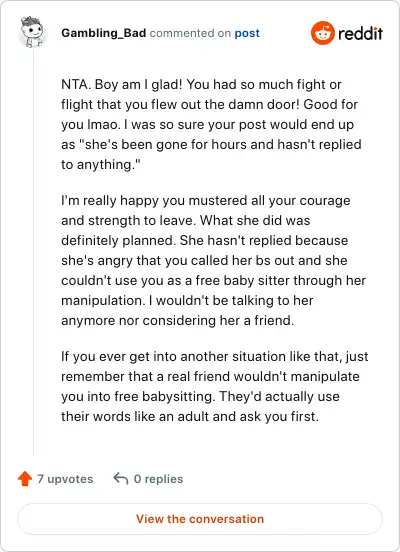This screenshot has height=552, width=400.
Task: Click the reply arrow icon
Action: pyautogui.click(x=121, y=479)
